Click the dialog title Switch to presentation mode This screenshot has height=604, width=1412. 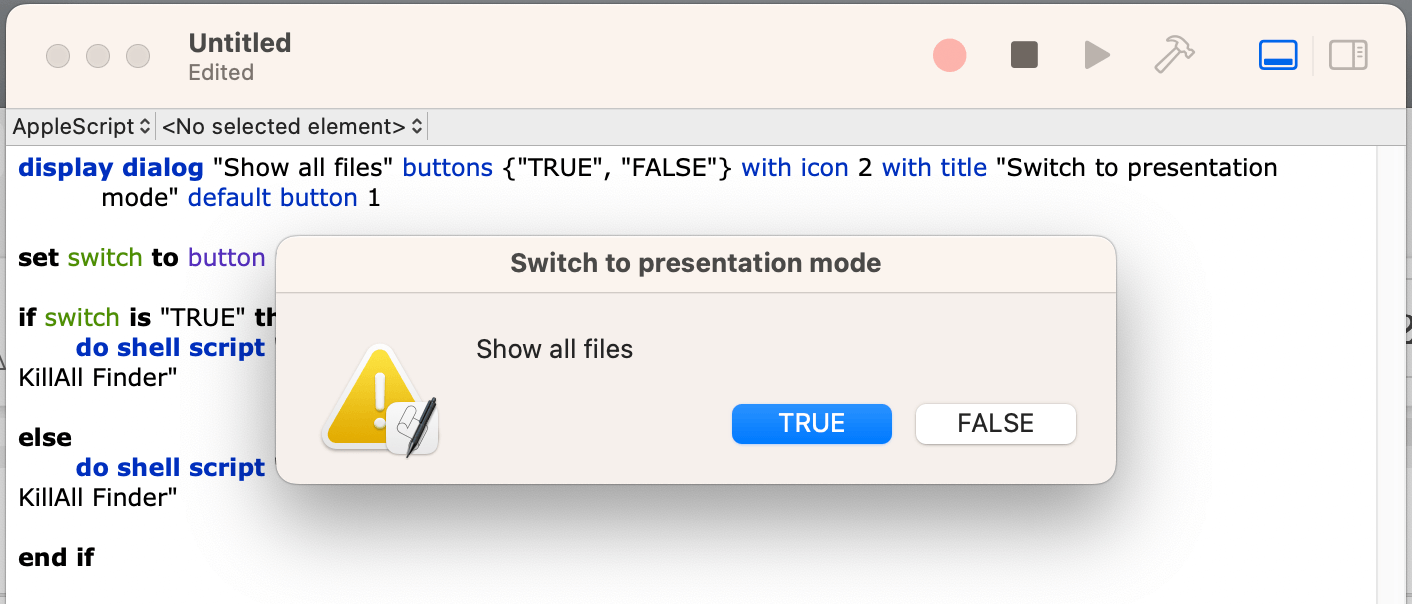point(695,263)
